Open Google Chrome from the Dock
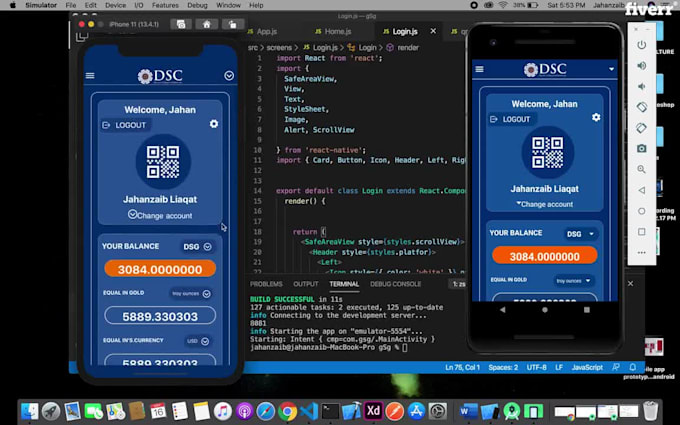The height and width of the screenshot is (425, 680). coord(288,411)
